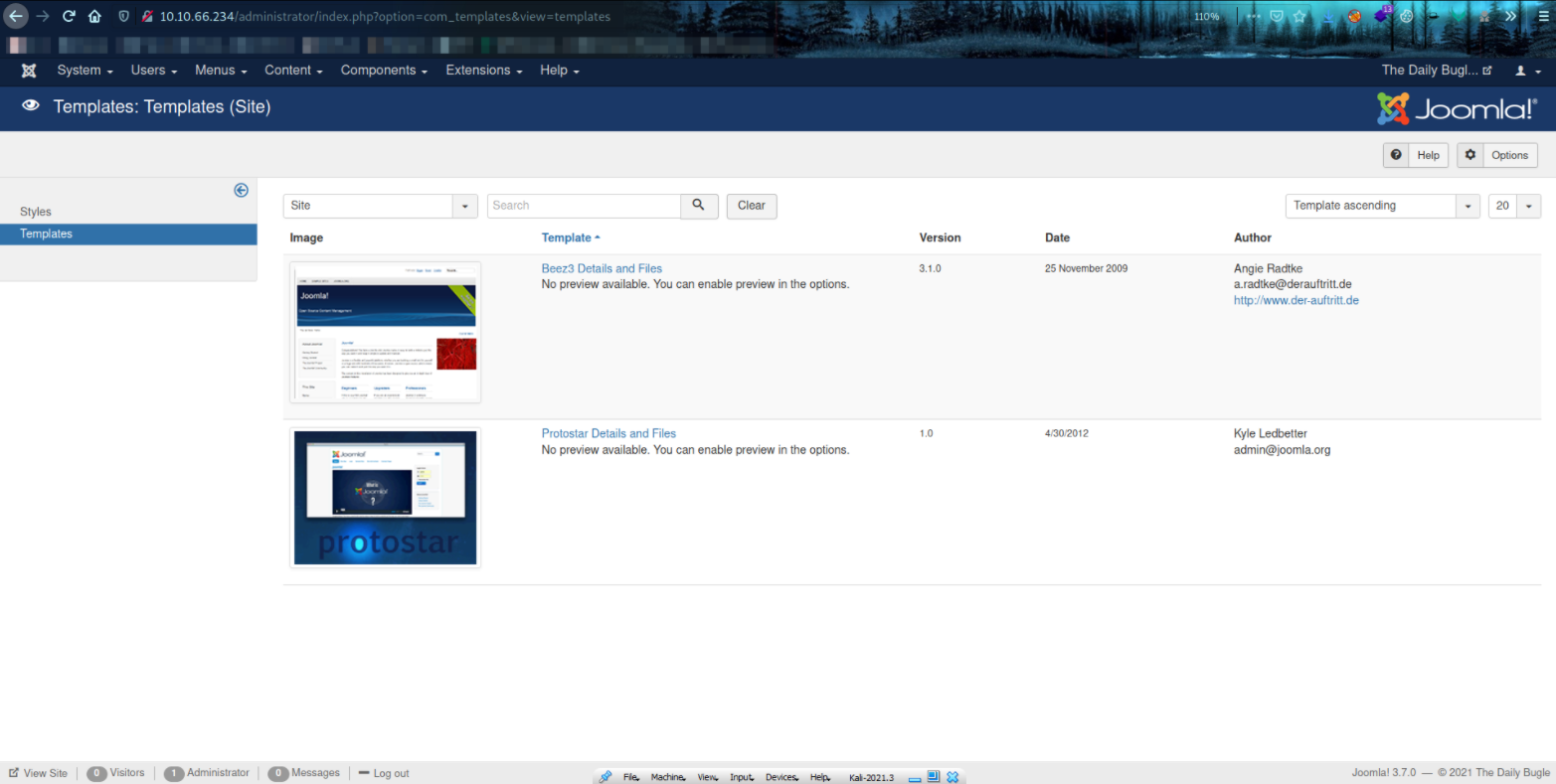The width and height of the screenshot is (1556, 784).
Task: Open the VirtualBox View menu
Action: point(707,777)
